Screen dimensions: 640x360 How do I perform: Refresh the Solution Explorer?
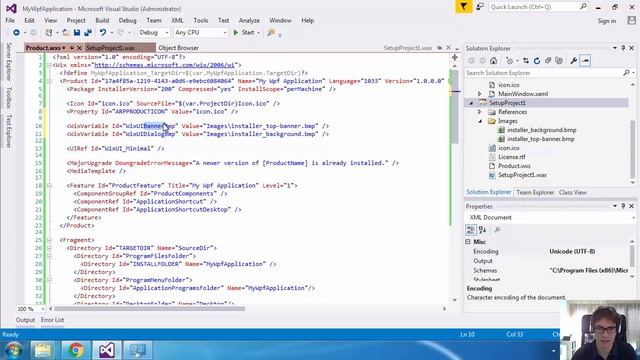coord(537,60)
